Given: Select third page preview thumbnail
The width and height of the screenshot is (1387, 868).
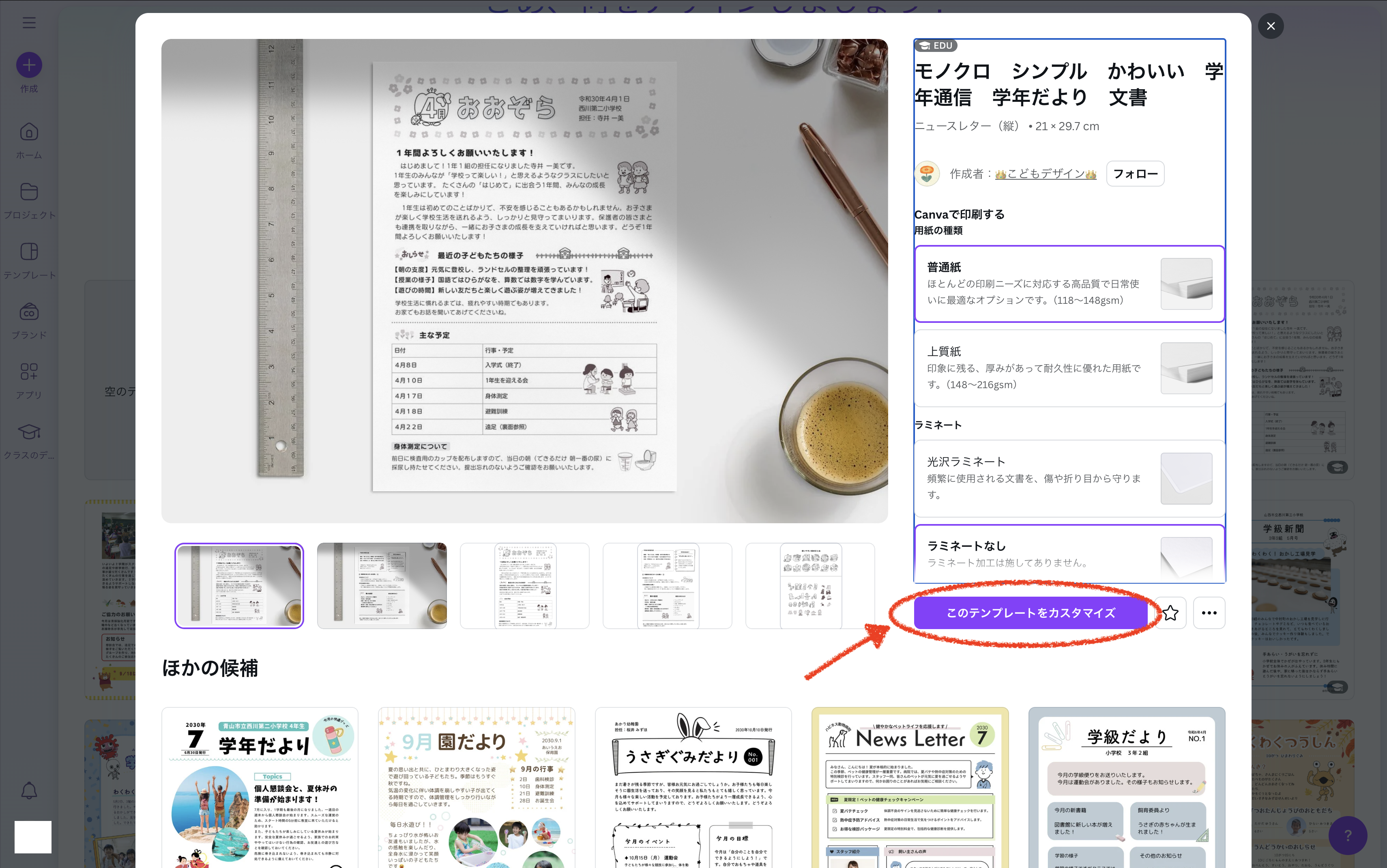Looking at the screenshot, I should tap(524, 586).
